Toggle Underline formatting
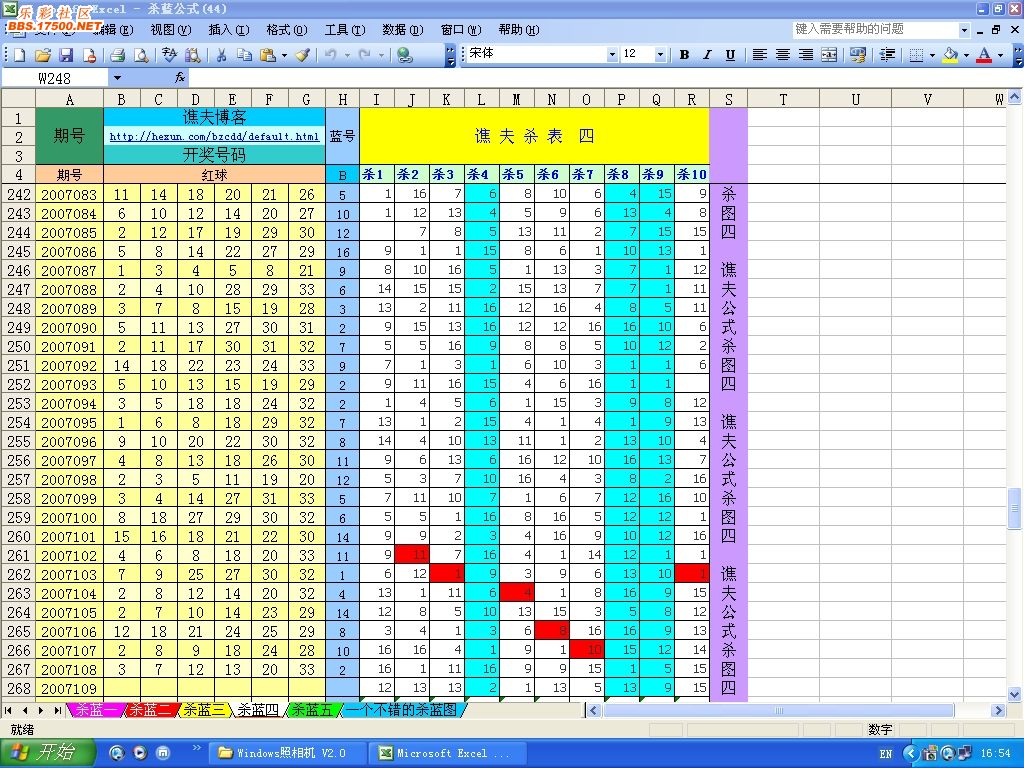1024x768 pixels. coord(730,55)
